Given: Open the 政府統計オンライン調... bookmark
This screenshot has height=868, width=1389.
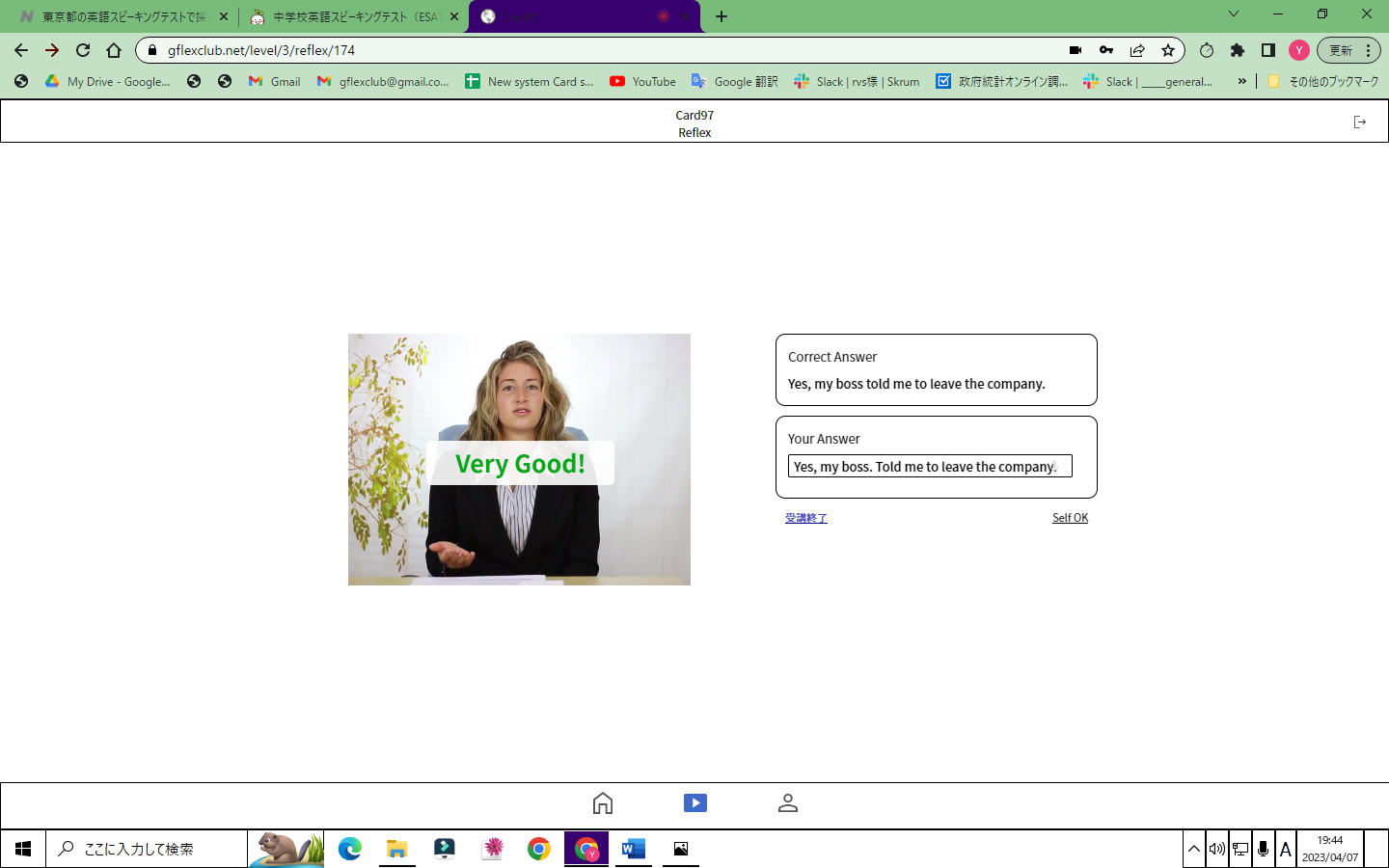Looking at the screenshot, I should pyautogui.click(x=1002, y=82).
